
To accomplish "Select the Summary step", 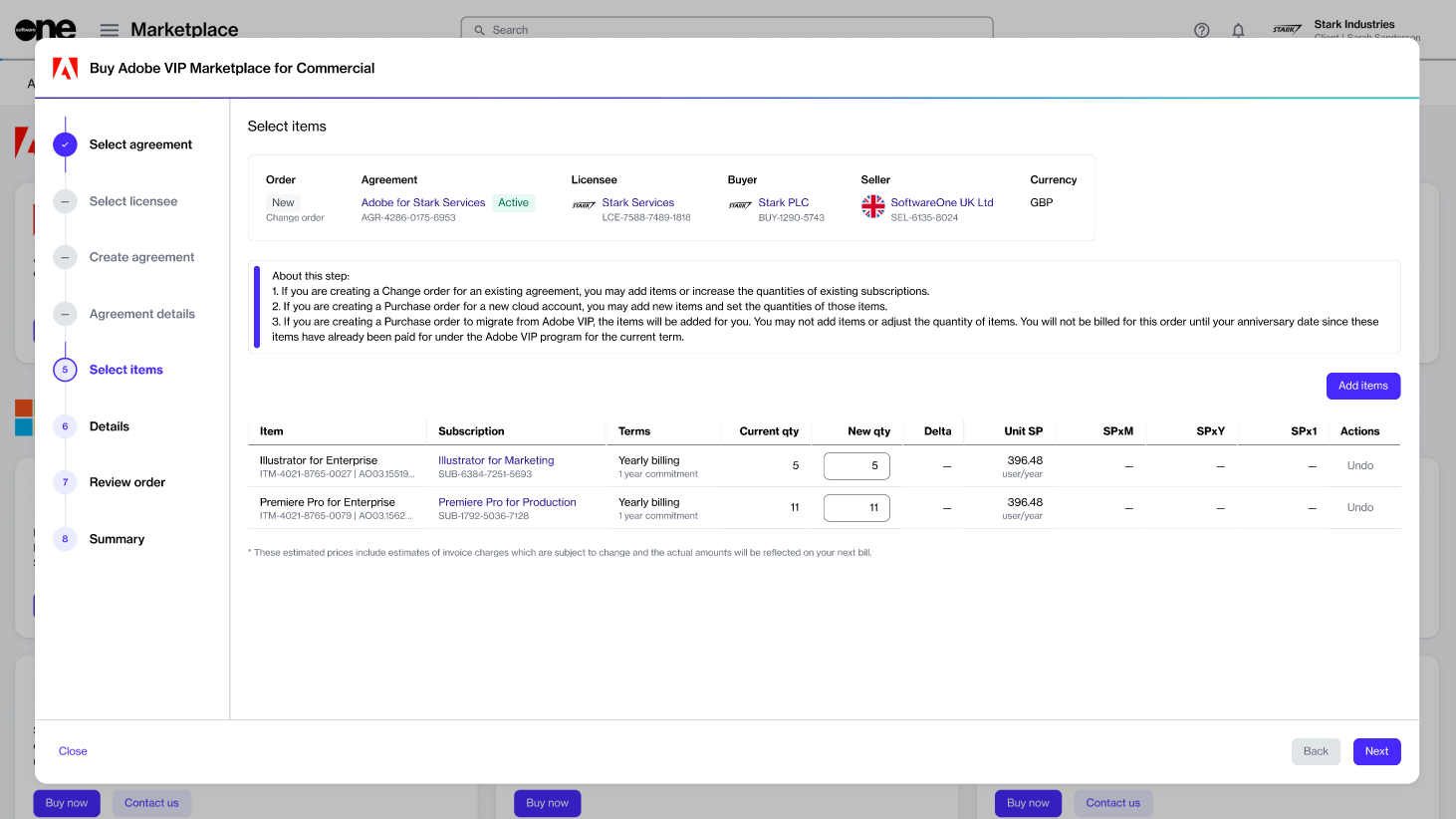I will 117,539.
